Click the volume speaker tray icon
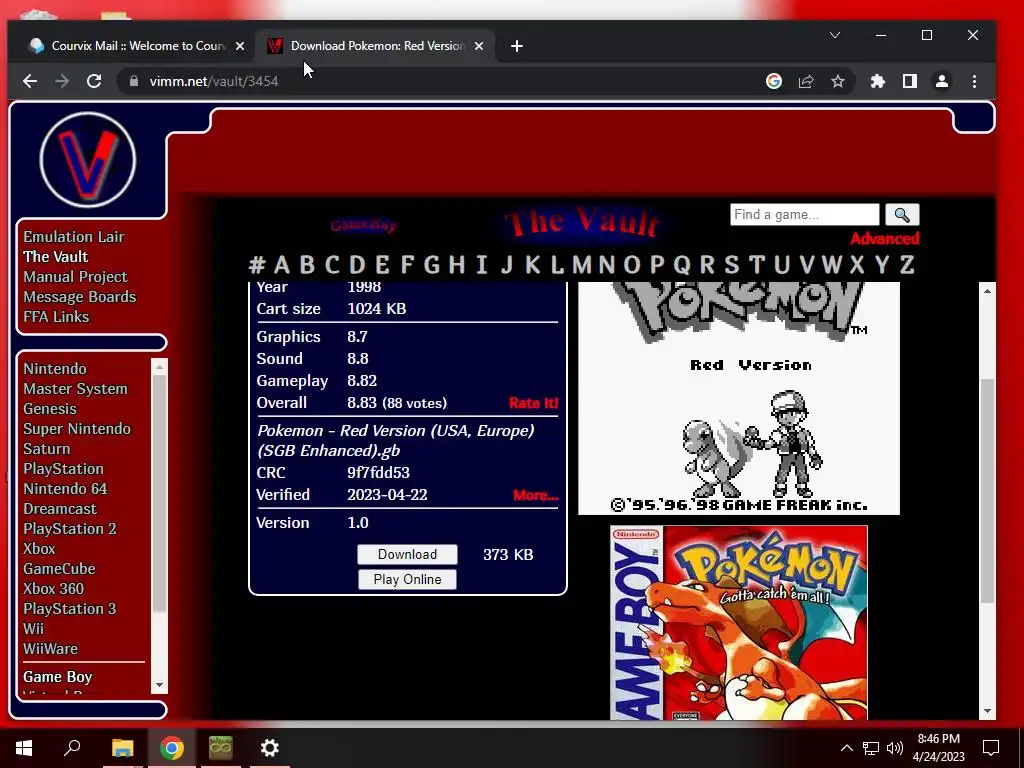1024x768 pixels. pyautogui.click(x=895, y=748)
